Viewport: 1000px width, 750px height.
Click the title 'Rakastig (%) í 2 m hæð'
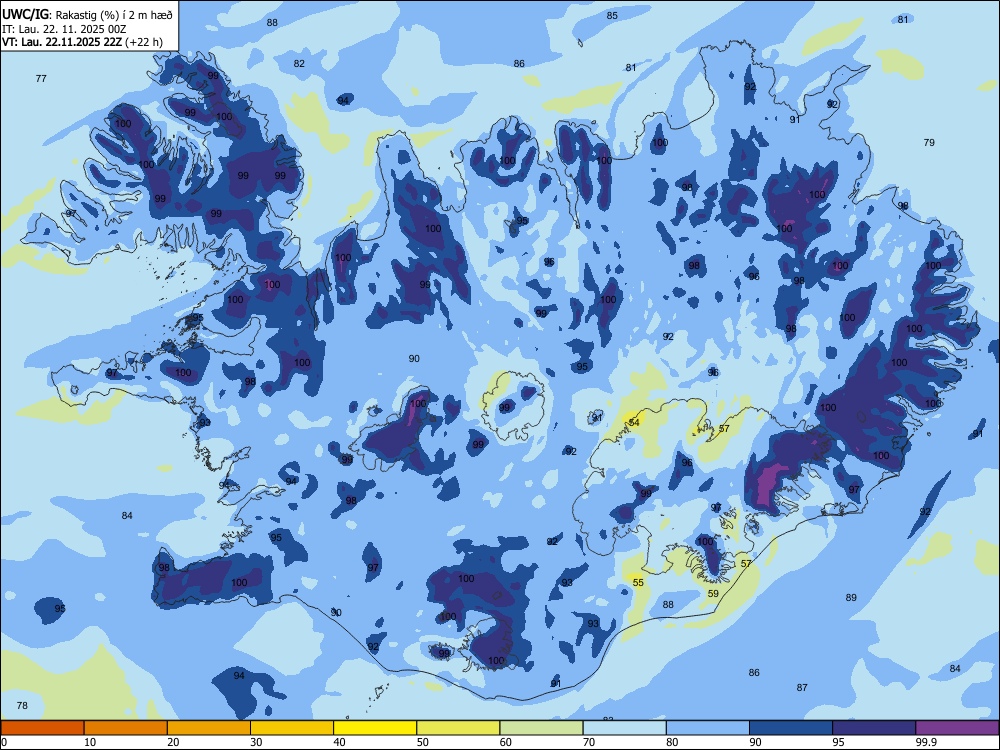coord(115,15)
